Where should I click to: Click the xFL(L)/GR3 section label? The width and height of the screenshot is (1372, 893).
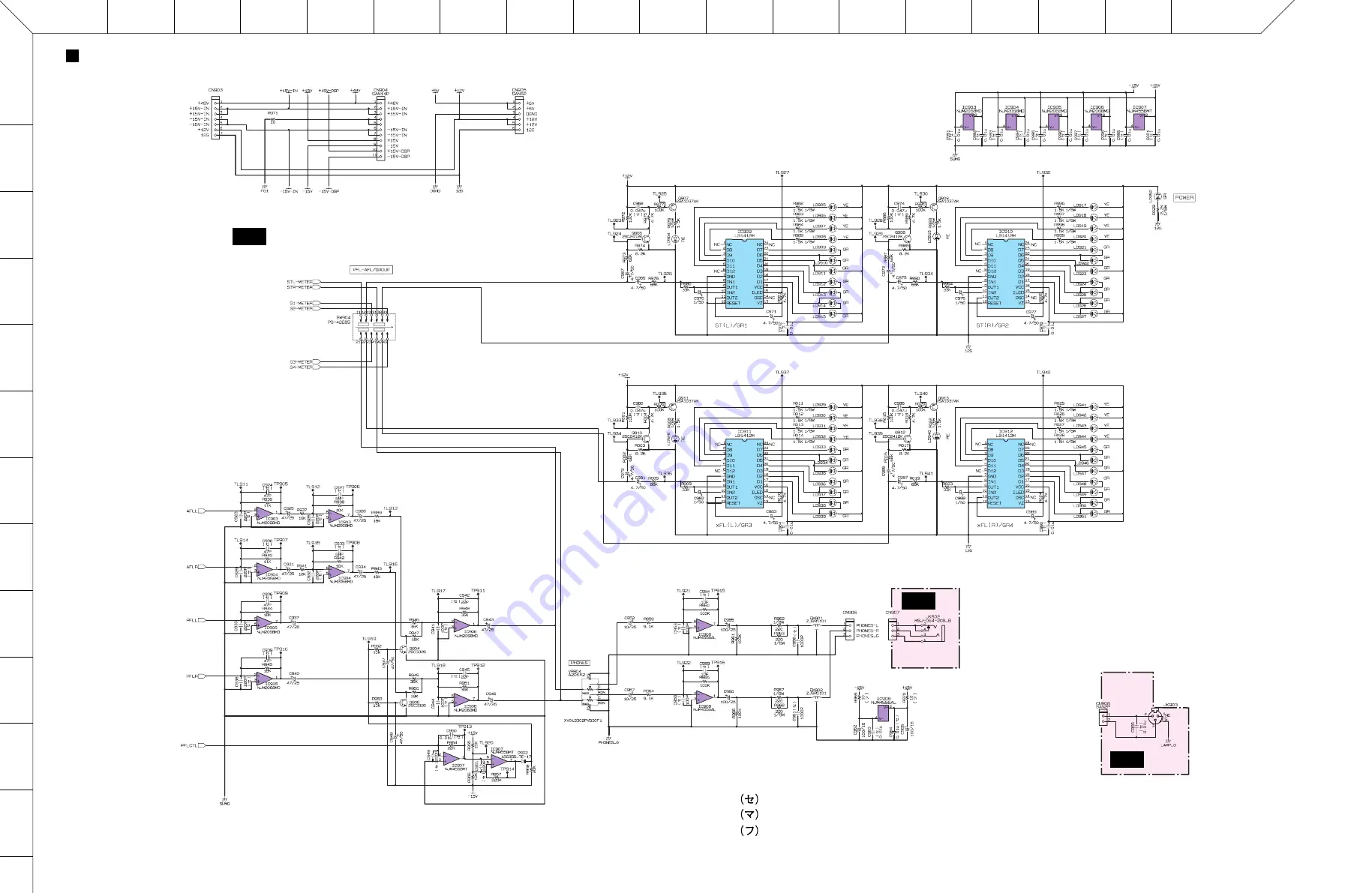point(733,526)
